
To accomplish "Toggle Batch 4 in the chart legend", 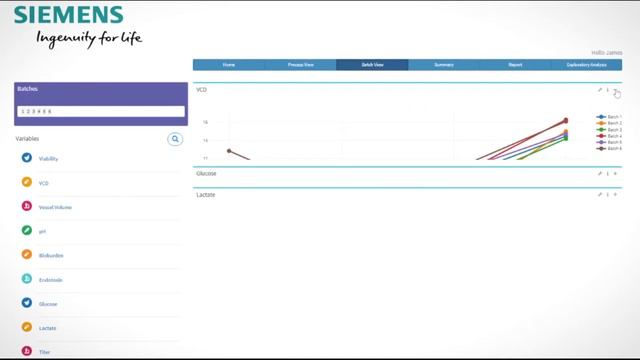I will [x=609, y=136].
